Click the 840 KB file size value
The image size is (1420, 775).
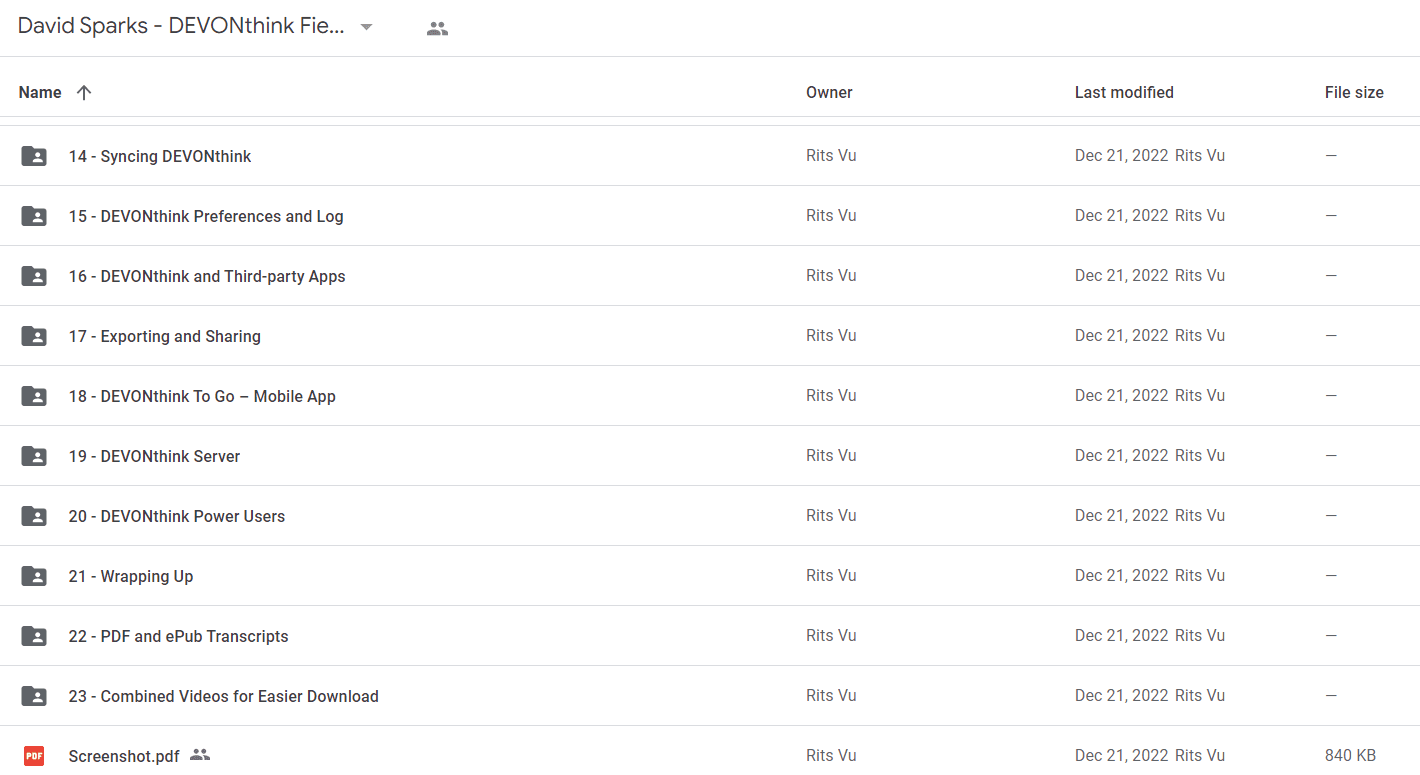(1350, 755)
